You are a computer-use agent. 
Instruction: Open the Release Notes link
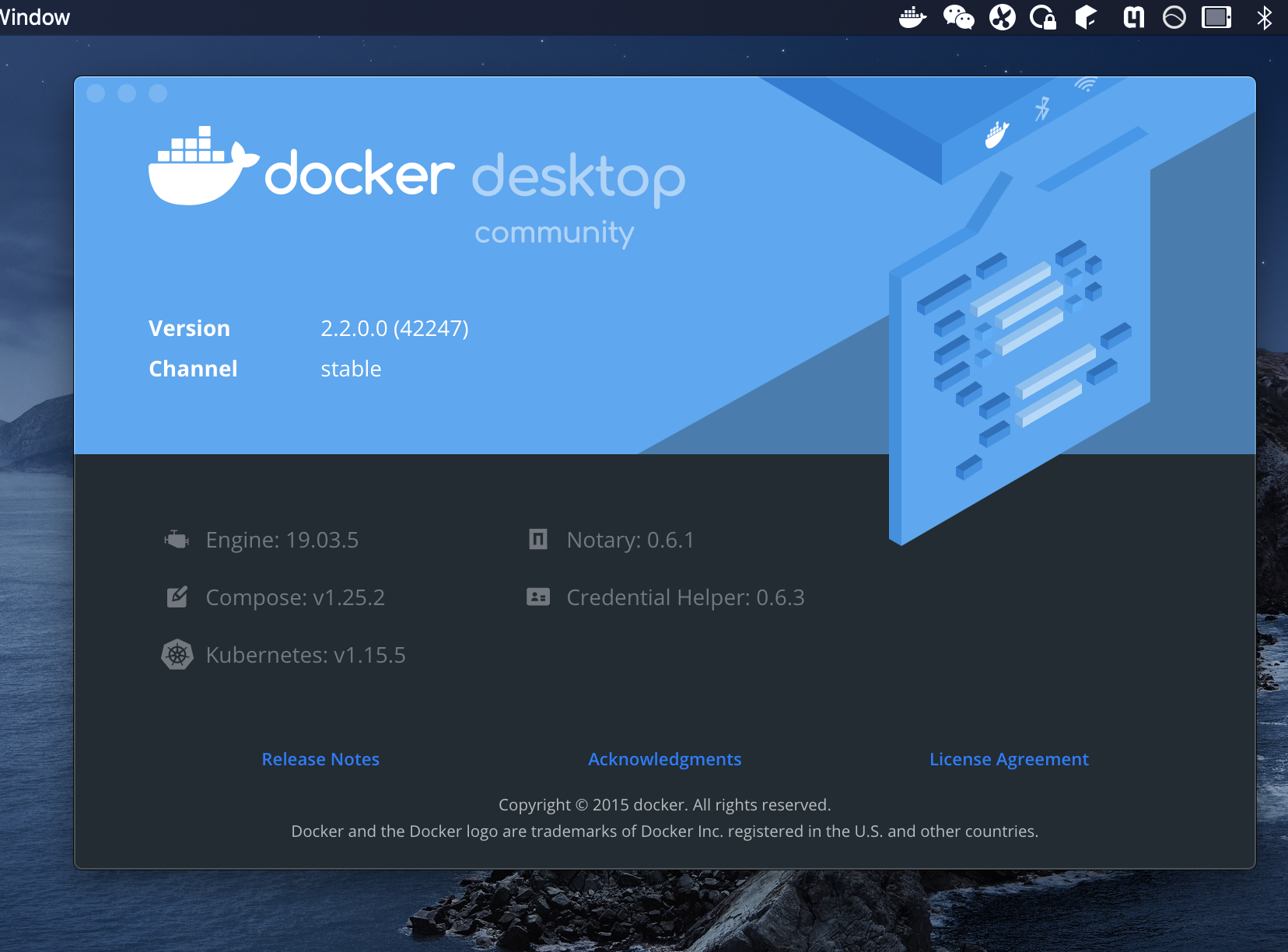click(x=320, y=759)
